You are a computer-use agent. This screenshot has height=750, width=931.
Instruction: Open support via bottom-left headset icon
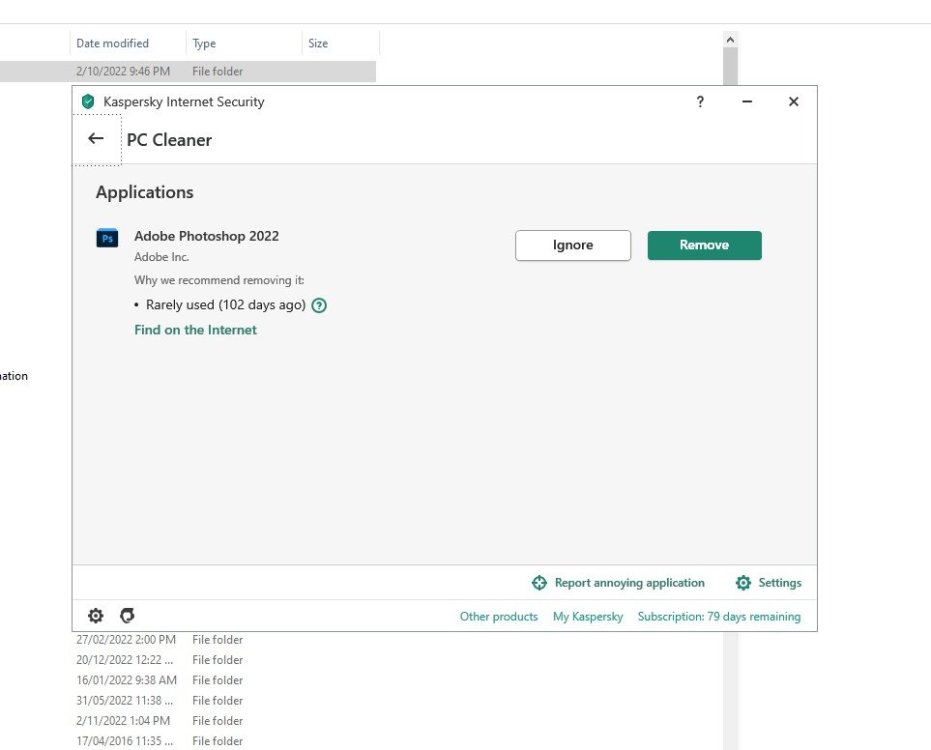tap(127, 615)
